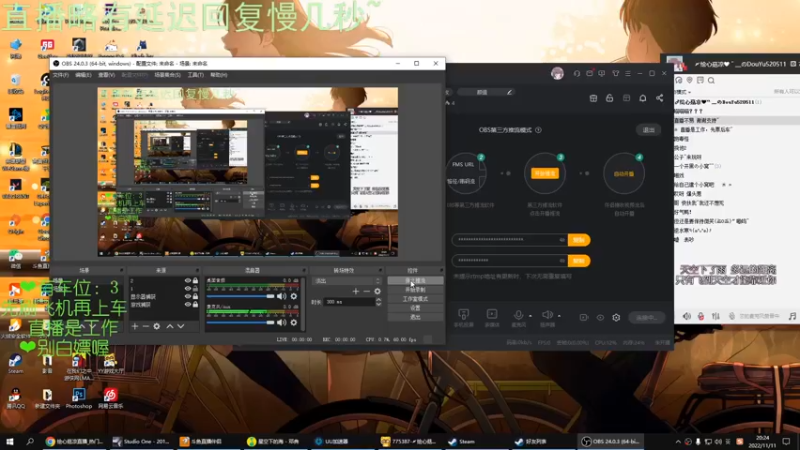
Task: Open the bell notifications icon in Douyu streamer
Action: [643, 98]
